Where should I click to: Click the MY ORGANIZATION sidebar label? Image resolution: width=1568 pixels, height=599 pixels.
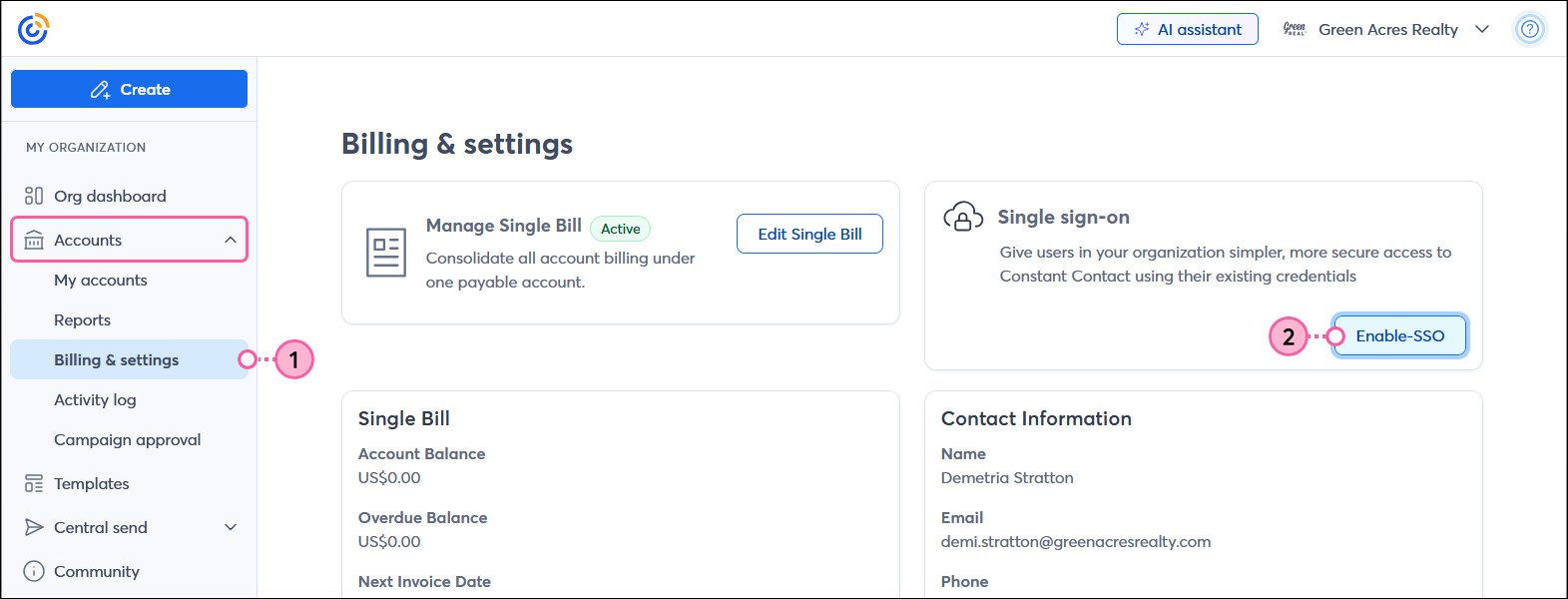point(86,147)
